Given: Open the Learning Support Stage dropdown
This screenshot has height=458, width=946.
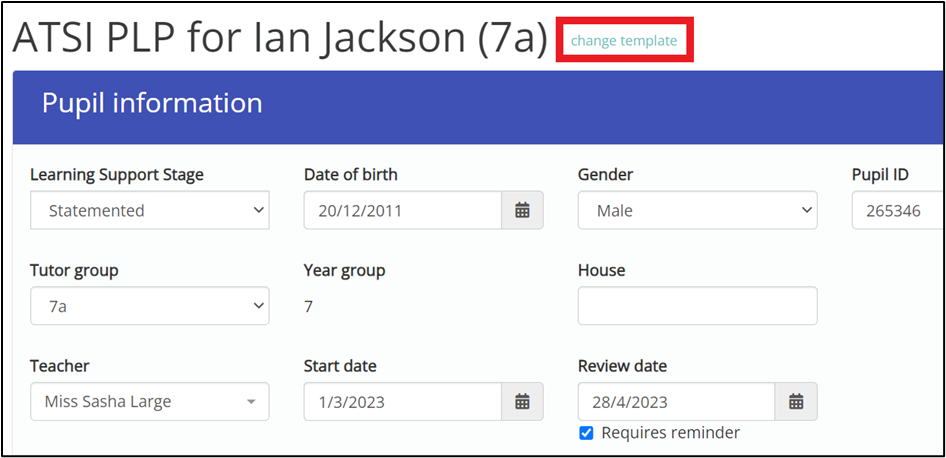Looking at the screenshot, I should click(x=150, y=210).
